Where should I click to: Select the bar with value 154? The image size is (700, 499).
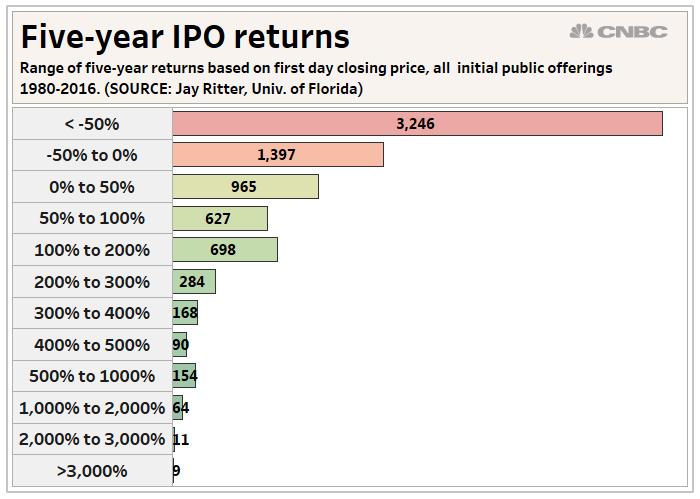[184, 376]
